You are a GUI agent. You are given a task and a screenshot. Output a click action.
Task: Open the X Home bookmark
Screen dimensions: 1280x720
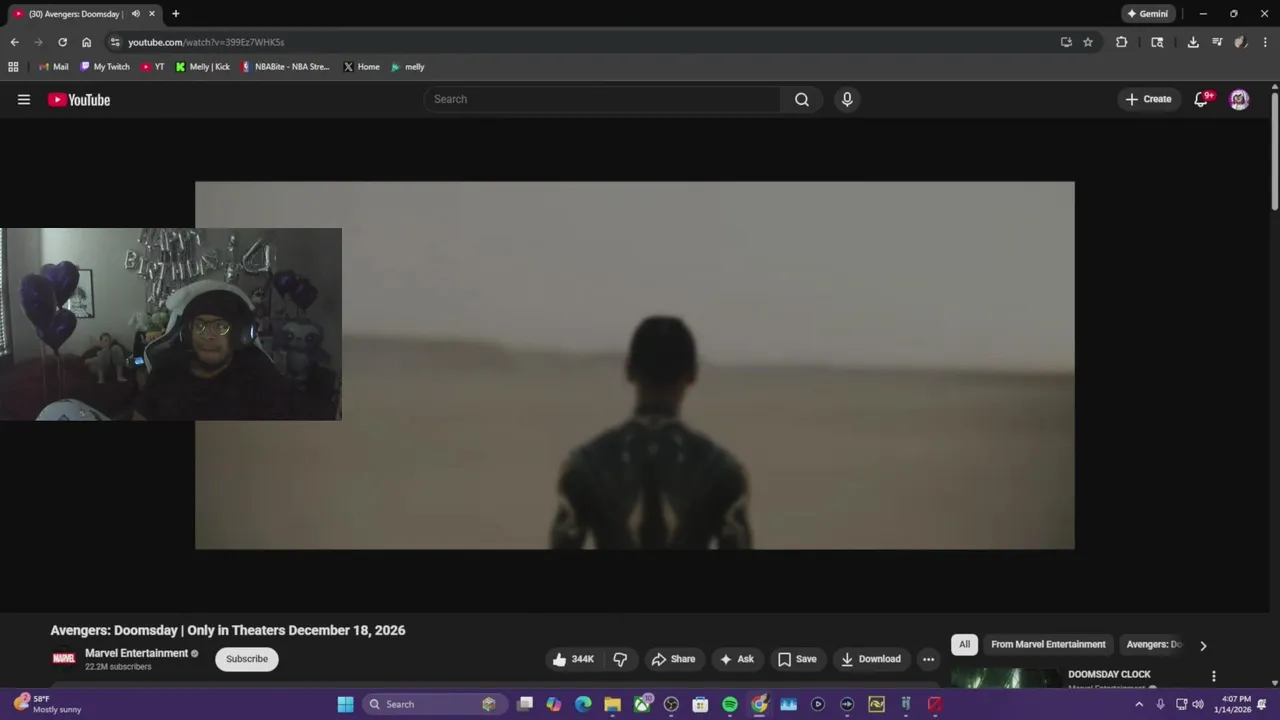[x=362, y=67]
